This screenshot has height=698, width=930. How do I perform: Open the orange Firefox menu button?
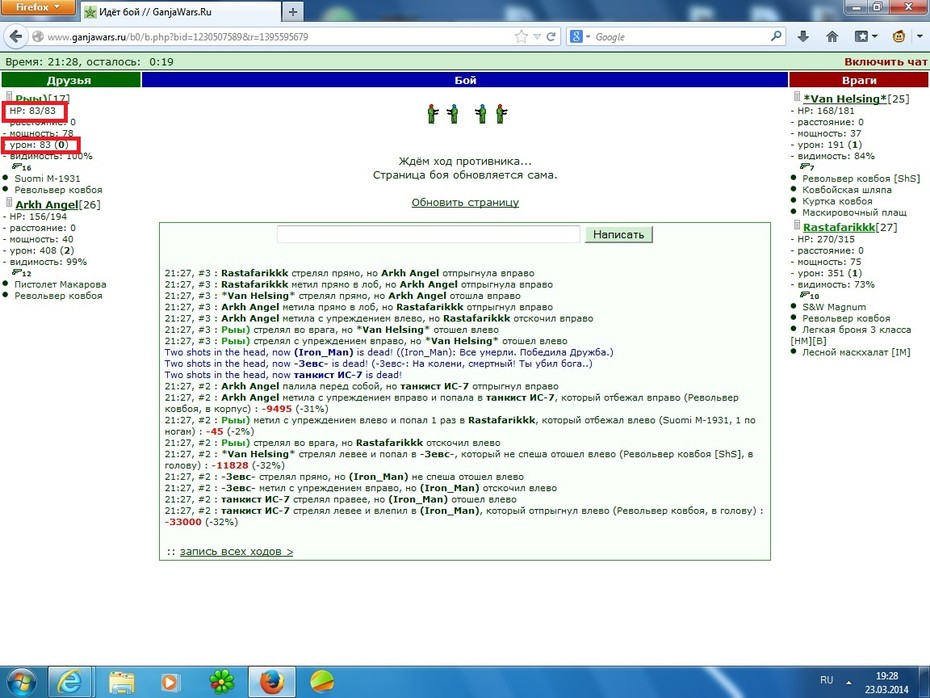37,7
